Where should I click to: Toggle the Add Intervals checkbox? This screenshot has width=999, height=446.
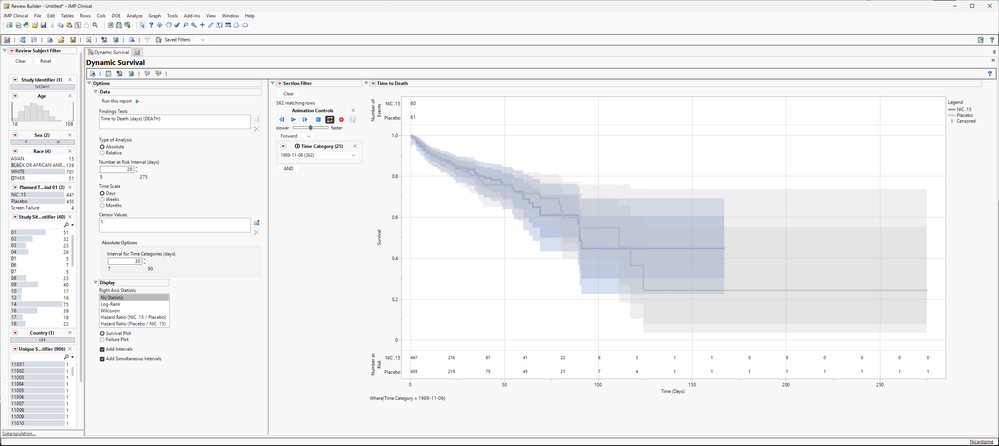click(x=103, y=349)
